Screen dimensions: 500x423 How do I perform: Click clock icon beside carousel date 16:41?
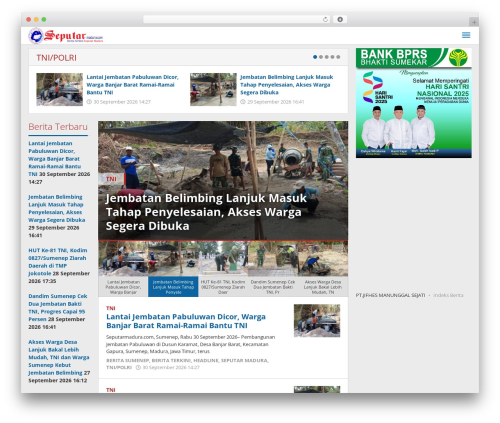pos(243,102)
